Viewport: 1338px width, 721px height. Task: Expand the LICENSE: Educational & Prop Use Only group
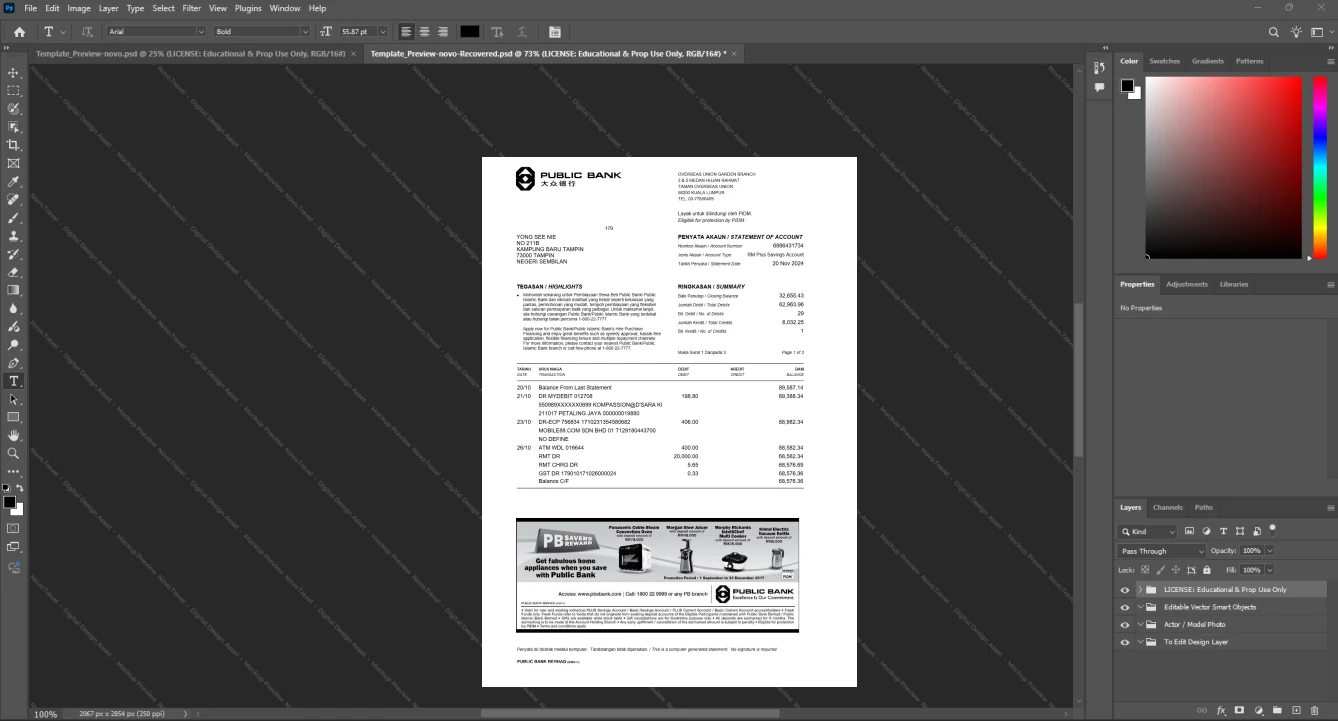pyautogui.click(x=1140, y=590)
